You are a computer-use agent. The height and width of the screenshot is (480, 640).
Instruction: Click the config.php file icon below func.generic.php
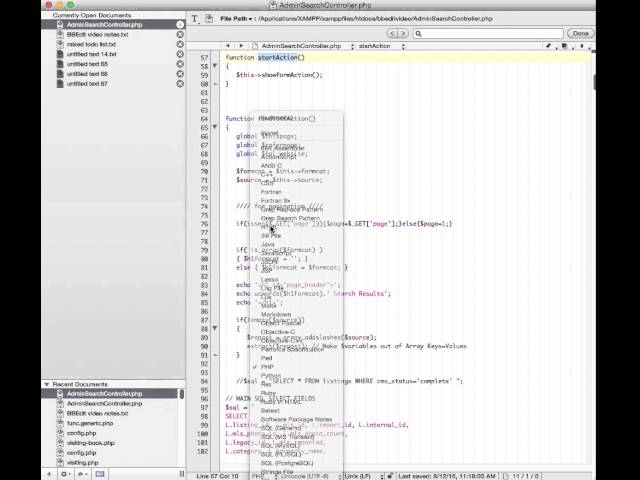(60, 433)
